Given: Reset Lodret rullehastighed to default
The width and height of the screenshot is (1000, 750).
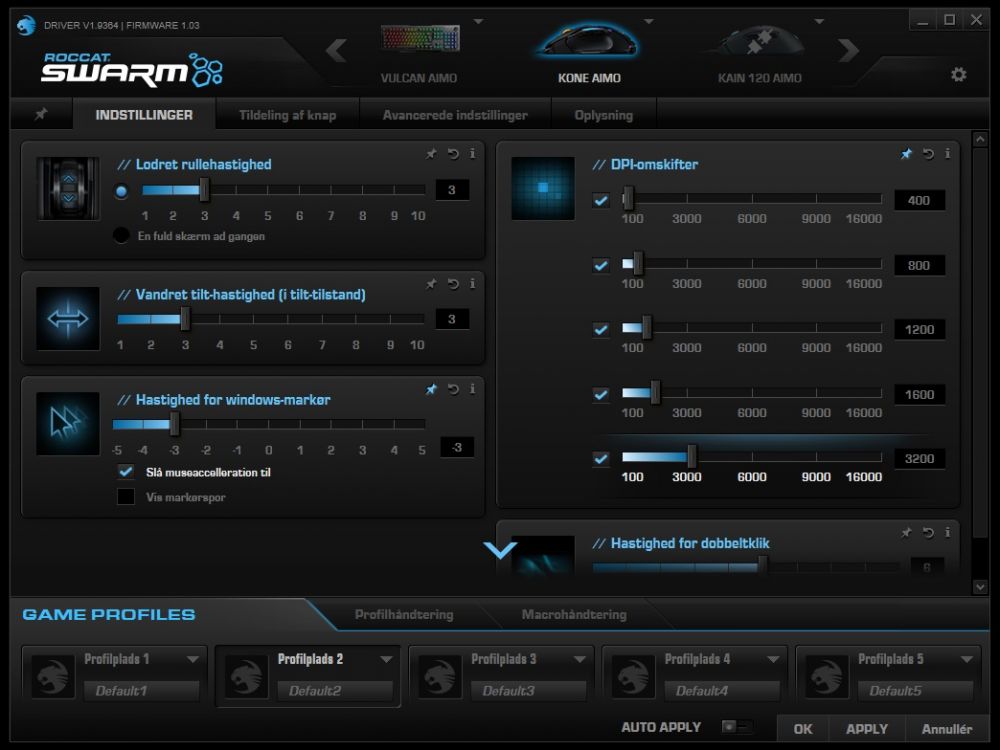Looking at the screenshot, I should 453,154.
